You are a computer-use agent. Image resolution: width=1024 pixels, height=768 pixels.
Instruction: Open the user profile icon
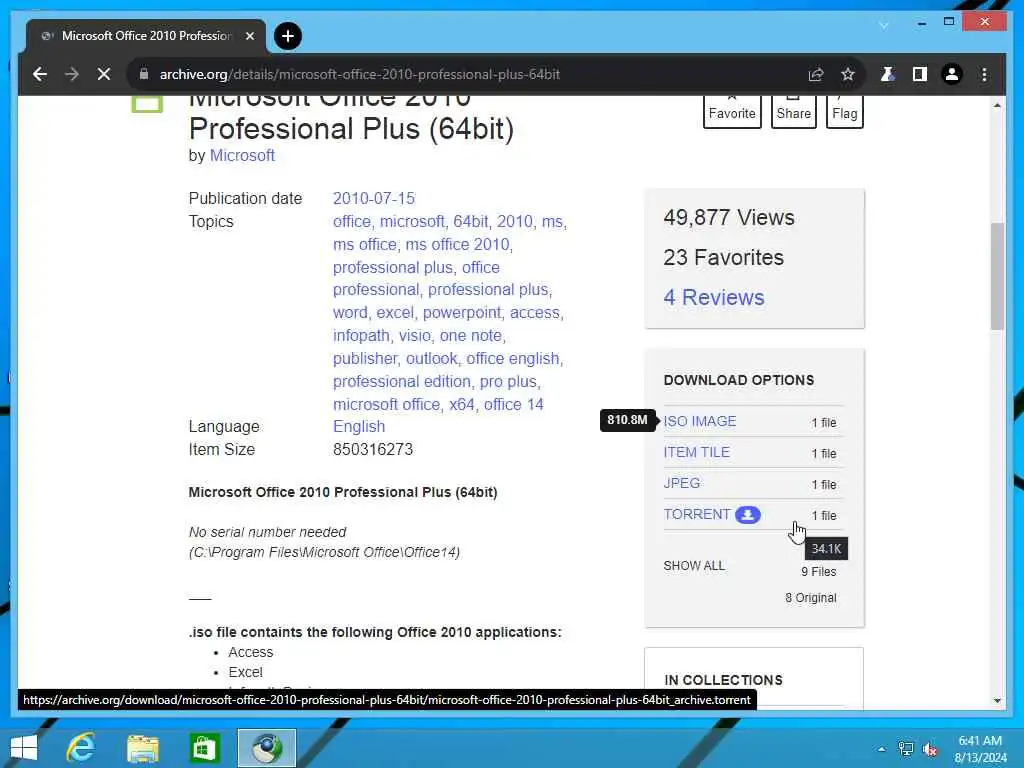click(x=952, y=74)
